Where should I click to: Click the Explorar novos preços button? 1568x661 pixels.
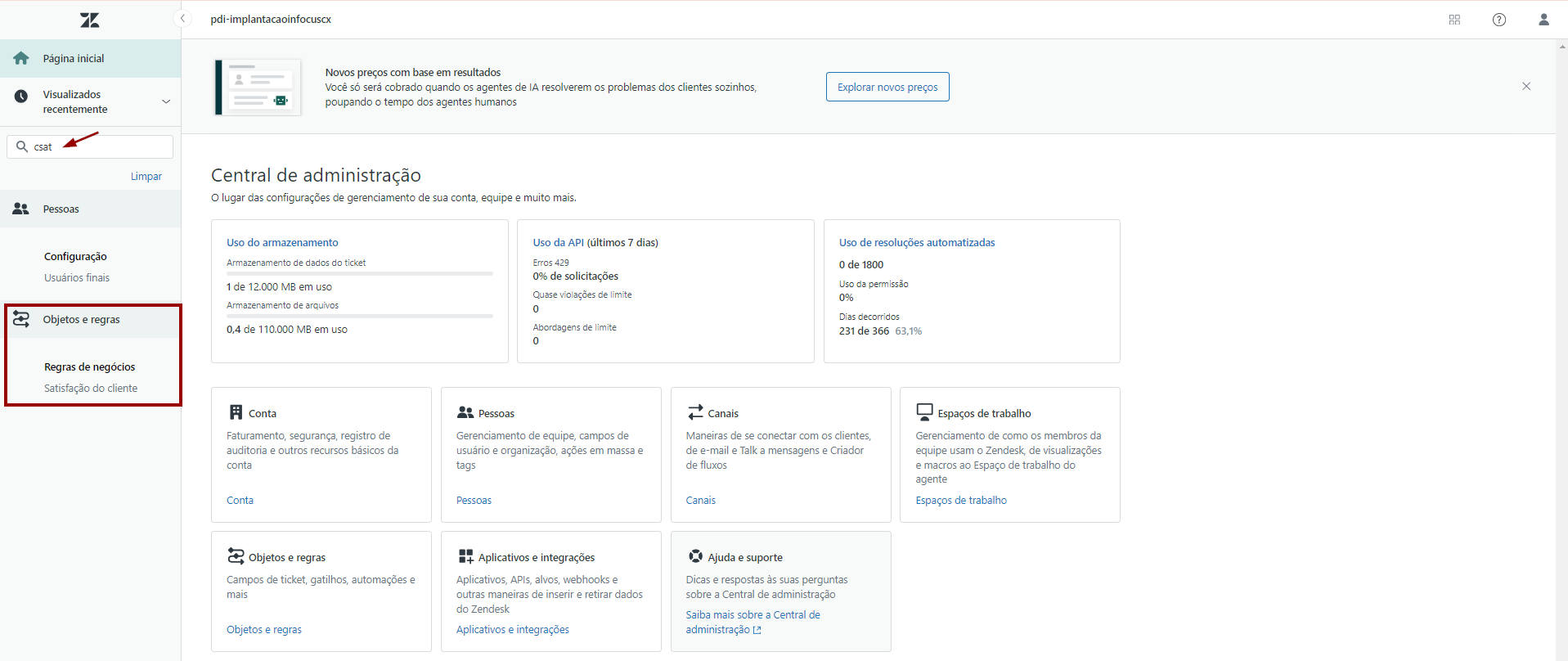click(x=887, y=87)
